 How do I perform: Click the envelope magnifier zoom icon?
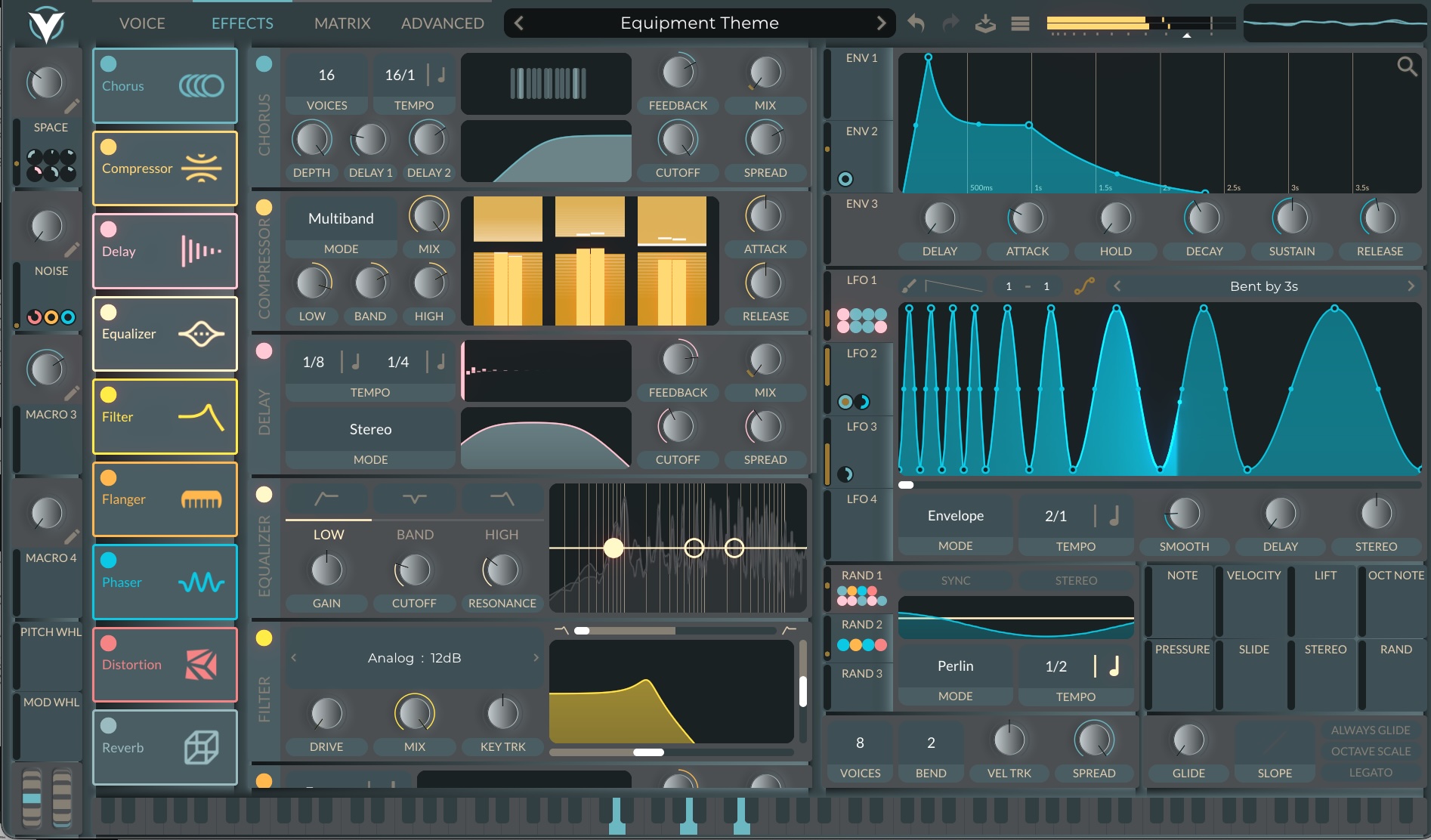pyautogui.click(x=1406, y=66)
